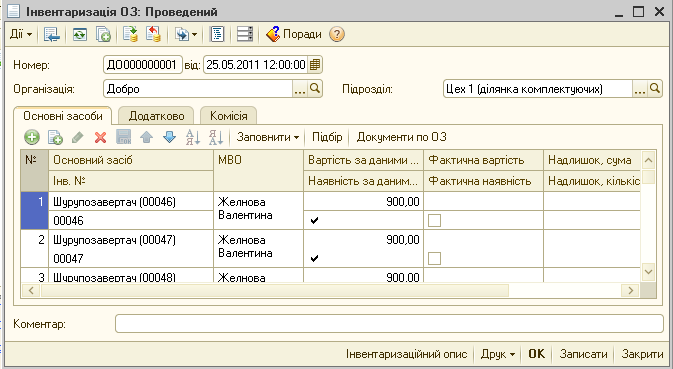This screenshot has height=369, width=673.
Task: Move row down with blue arrow
Action: coord(170,137)
